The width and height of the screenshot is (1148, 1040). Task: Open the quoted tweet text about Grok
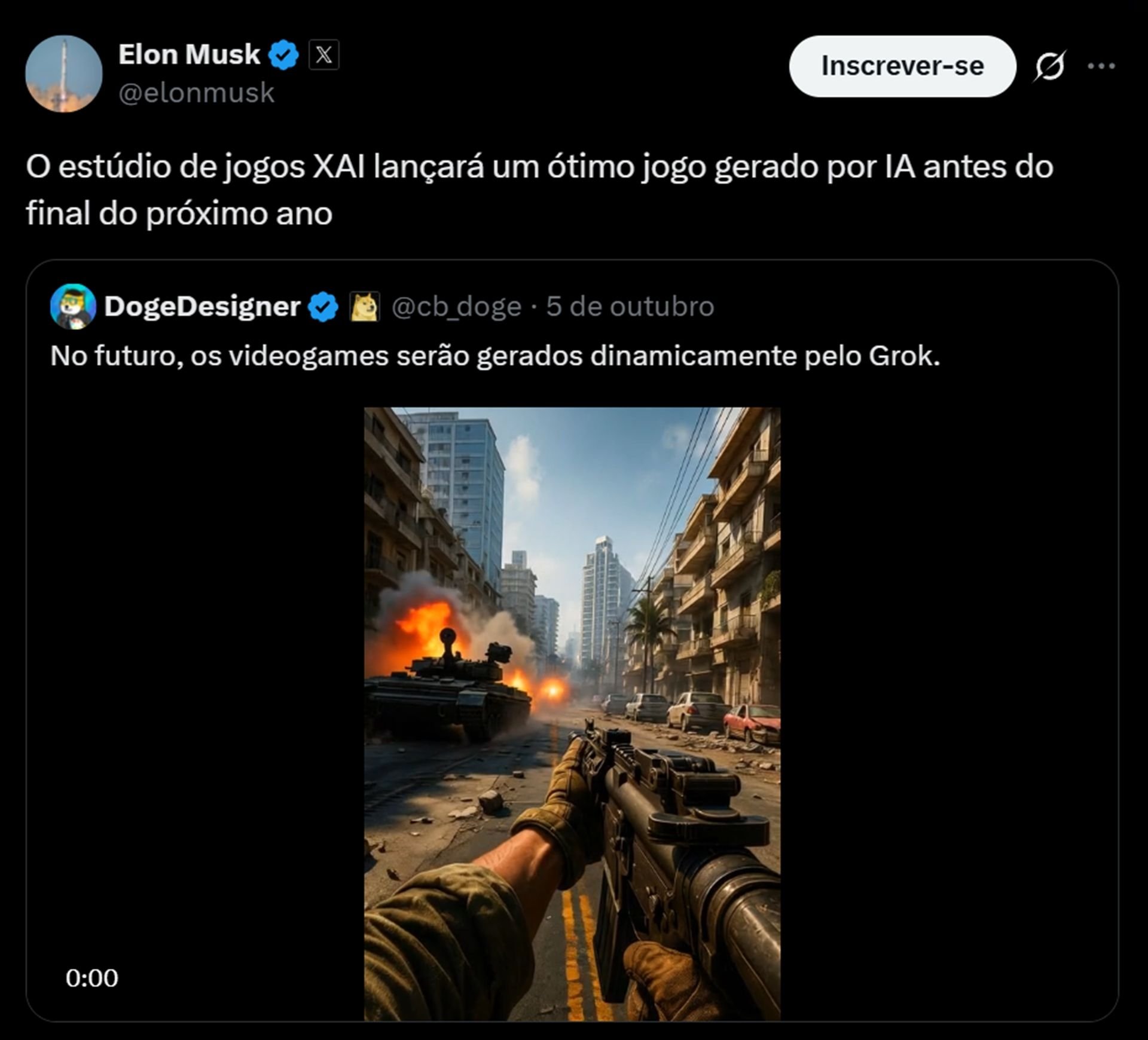(x=495, y=356)
